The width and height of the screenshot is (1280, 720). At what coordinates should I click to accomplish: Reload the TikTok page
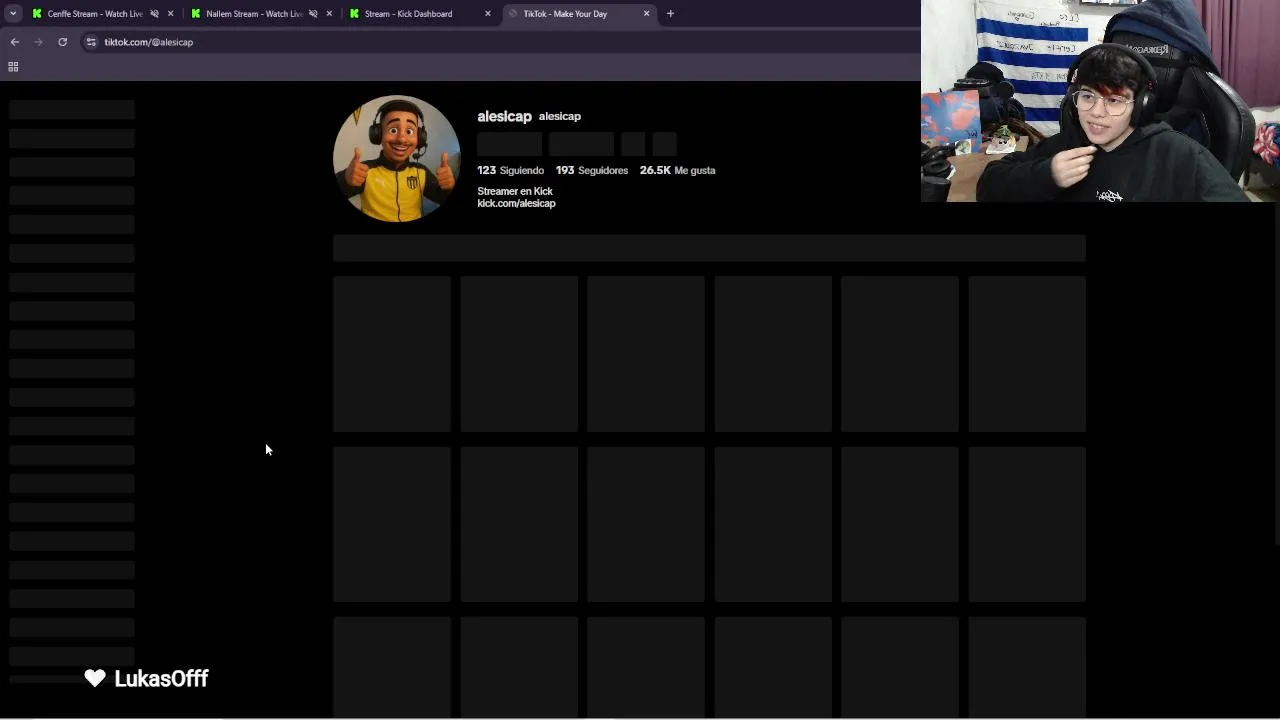coord(62,42)
